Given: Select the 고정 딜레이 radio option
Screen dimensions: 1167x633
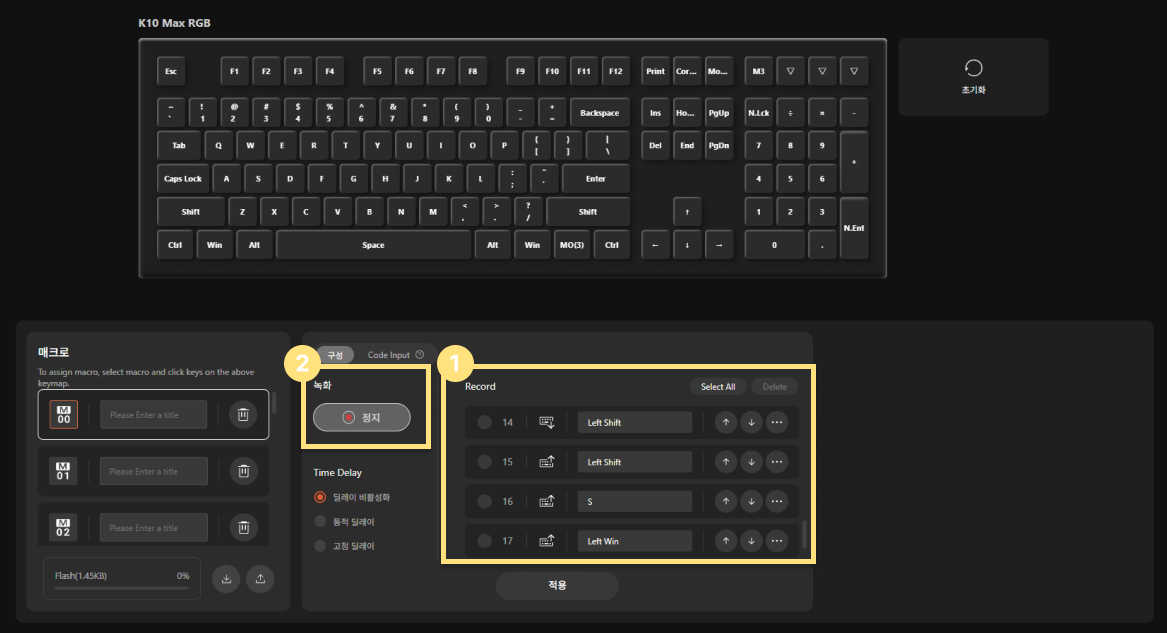Looking at the screenshot, I should [320, 546].
